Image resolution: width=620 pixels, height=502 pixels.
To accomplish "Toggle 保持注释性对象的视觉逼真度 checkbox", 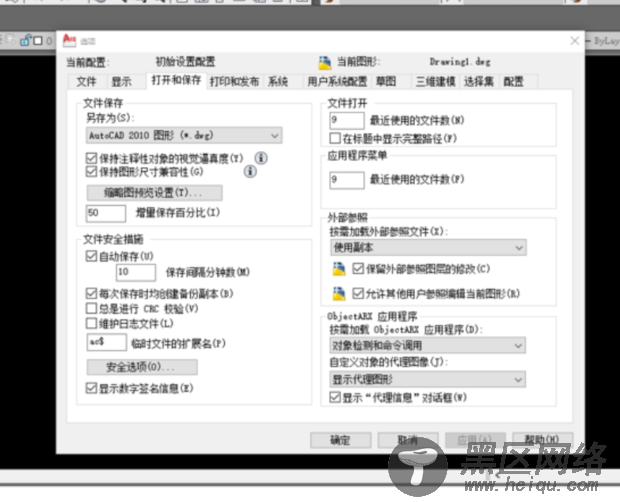I will tap(91, 158).
